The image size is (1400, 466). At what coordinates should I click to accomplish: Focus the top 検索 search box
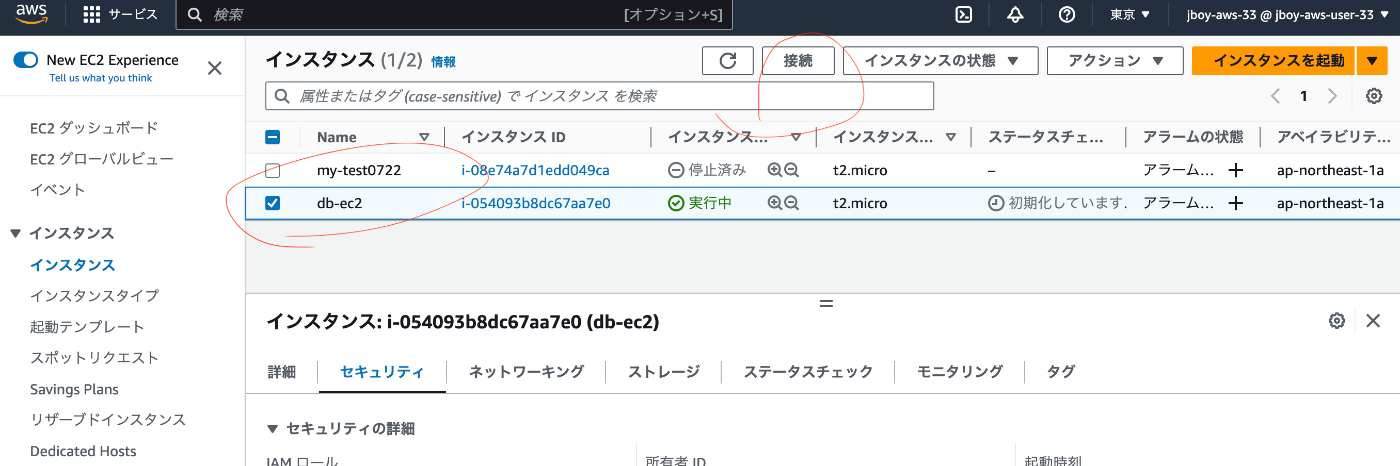coord(454,15)
